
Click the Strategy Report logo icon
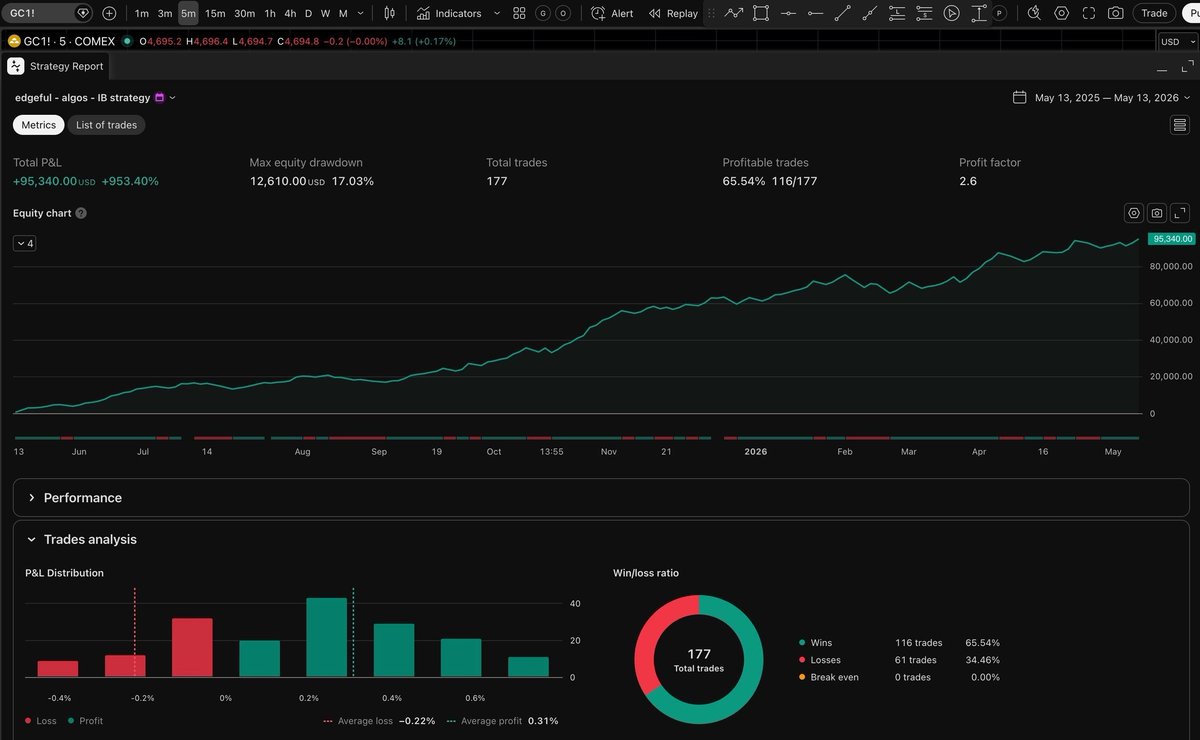(15, 66)
